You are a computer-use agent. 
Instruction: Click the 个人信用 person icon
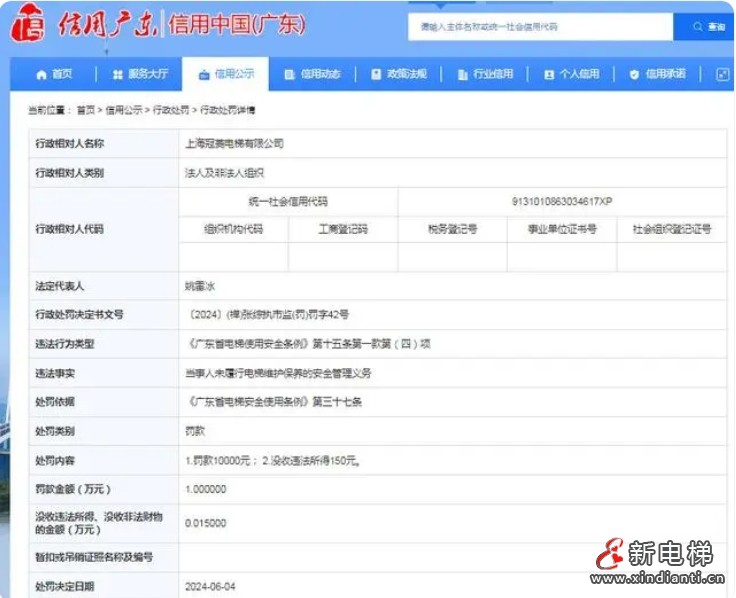[549, 75]
